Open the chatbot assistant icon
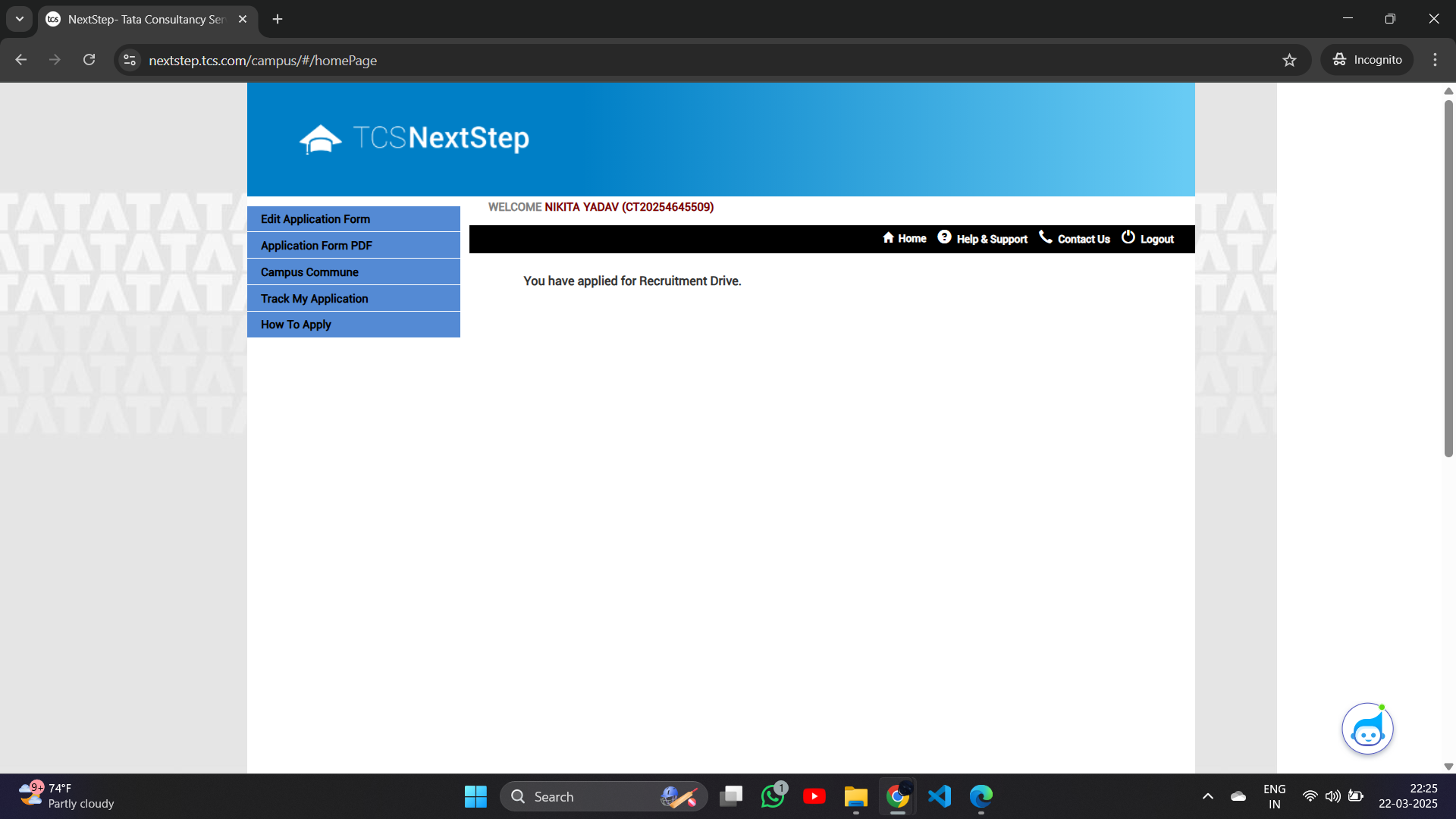 click(1367, 730)
